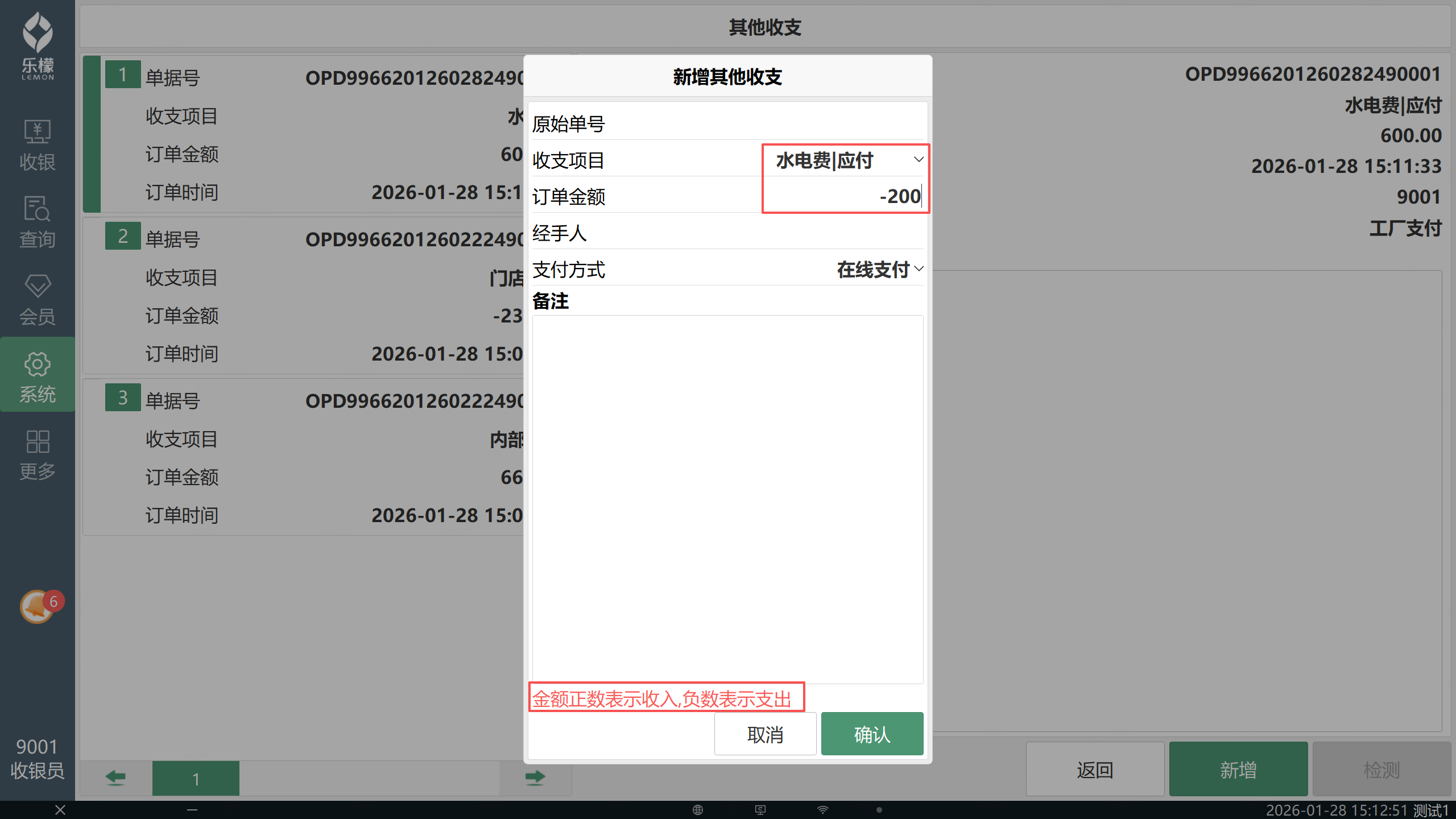Click into the 备注 remarks text area

[727, 499]
